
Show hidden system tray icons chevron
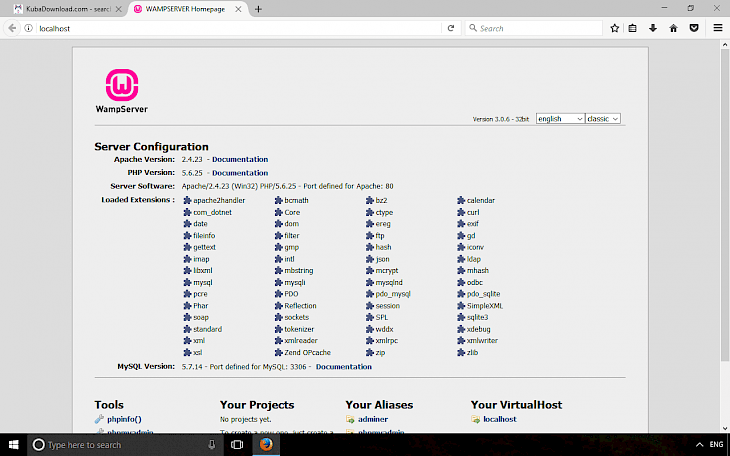pyautogui.click(x=699, y=445)
